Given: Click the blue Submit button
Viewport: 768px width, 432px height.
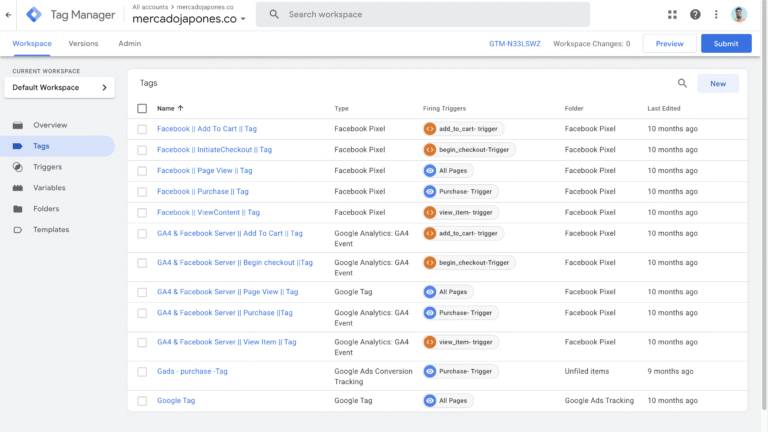Looking at the screenshot, I should coord(725,43).
